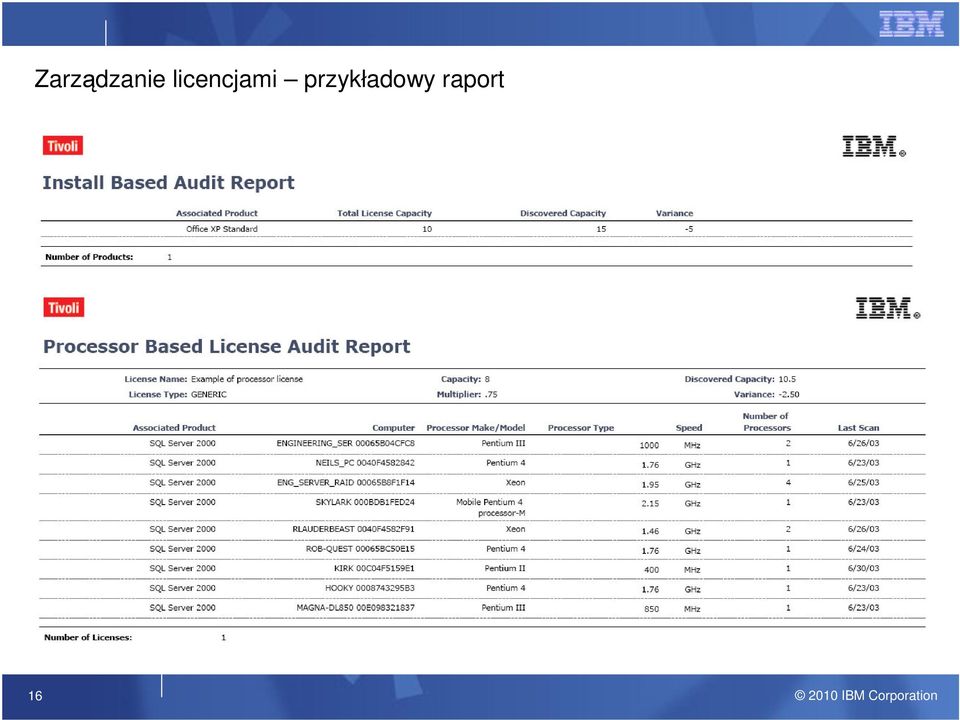Click the 'Install Based Audit Report' heading

[x=168, y=182]
